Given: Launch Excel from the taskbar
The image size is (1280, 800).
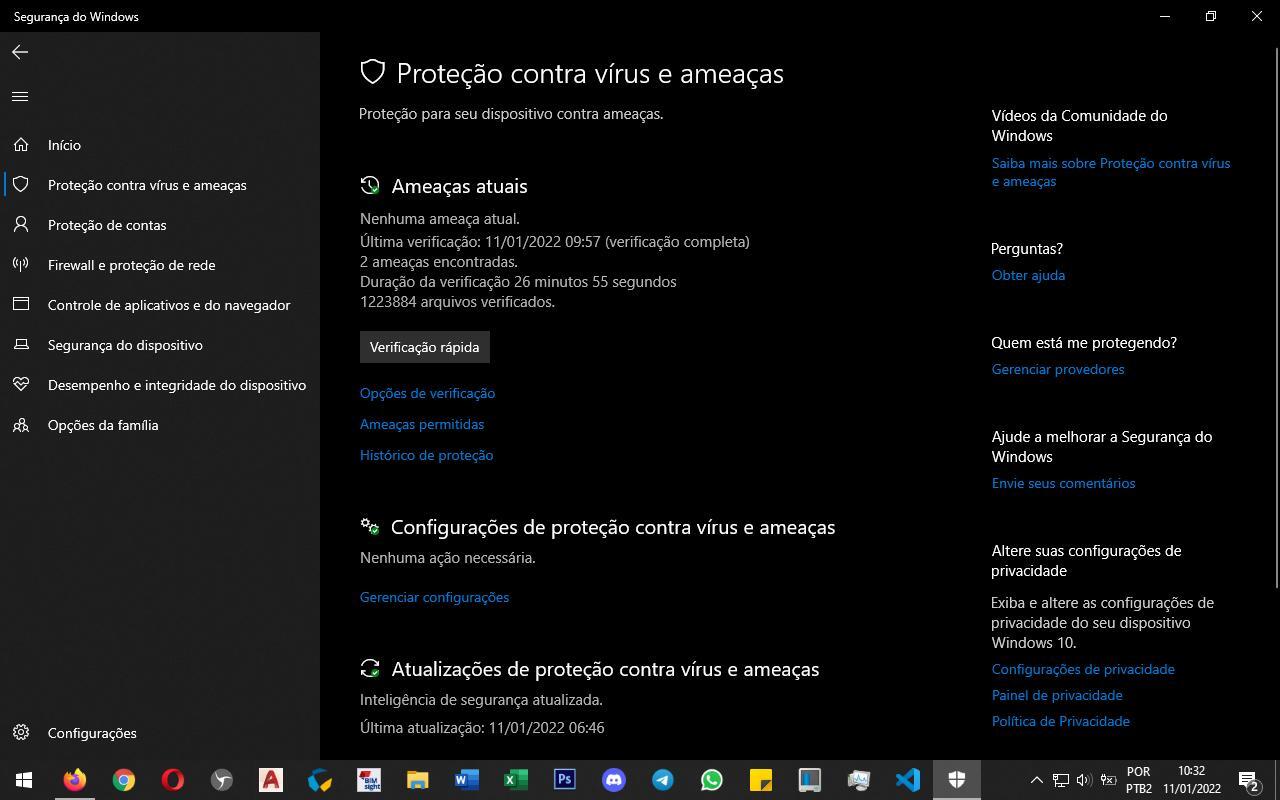Looking at the screenshot, I should tap(515, 780).
